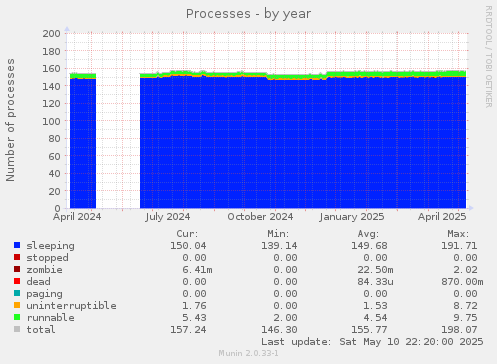
Task: Click the 'January 2025' x-axis label
Action: point(352,217)
